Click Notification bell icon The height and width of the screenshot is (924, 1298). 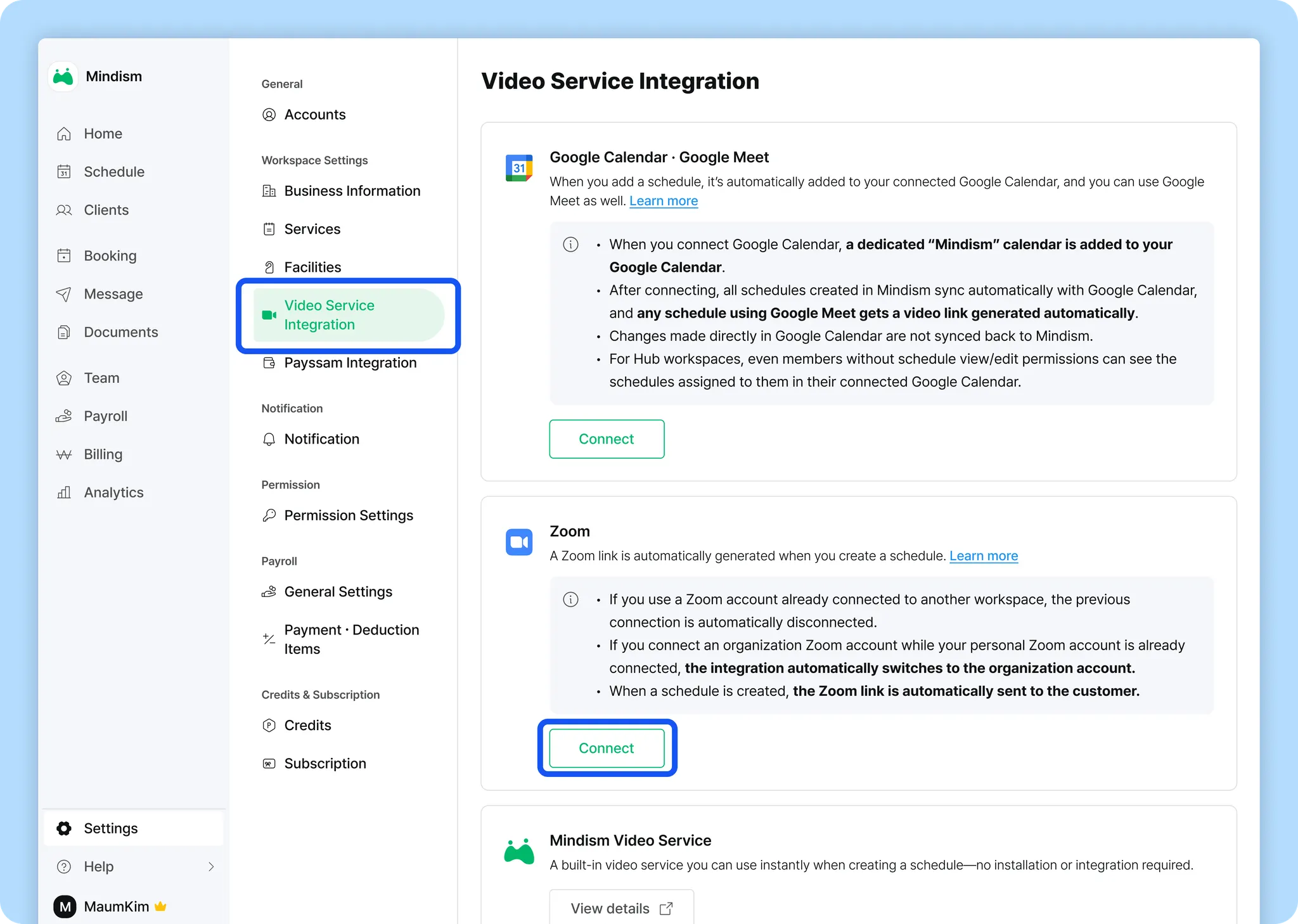pos(269,439)
